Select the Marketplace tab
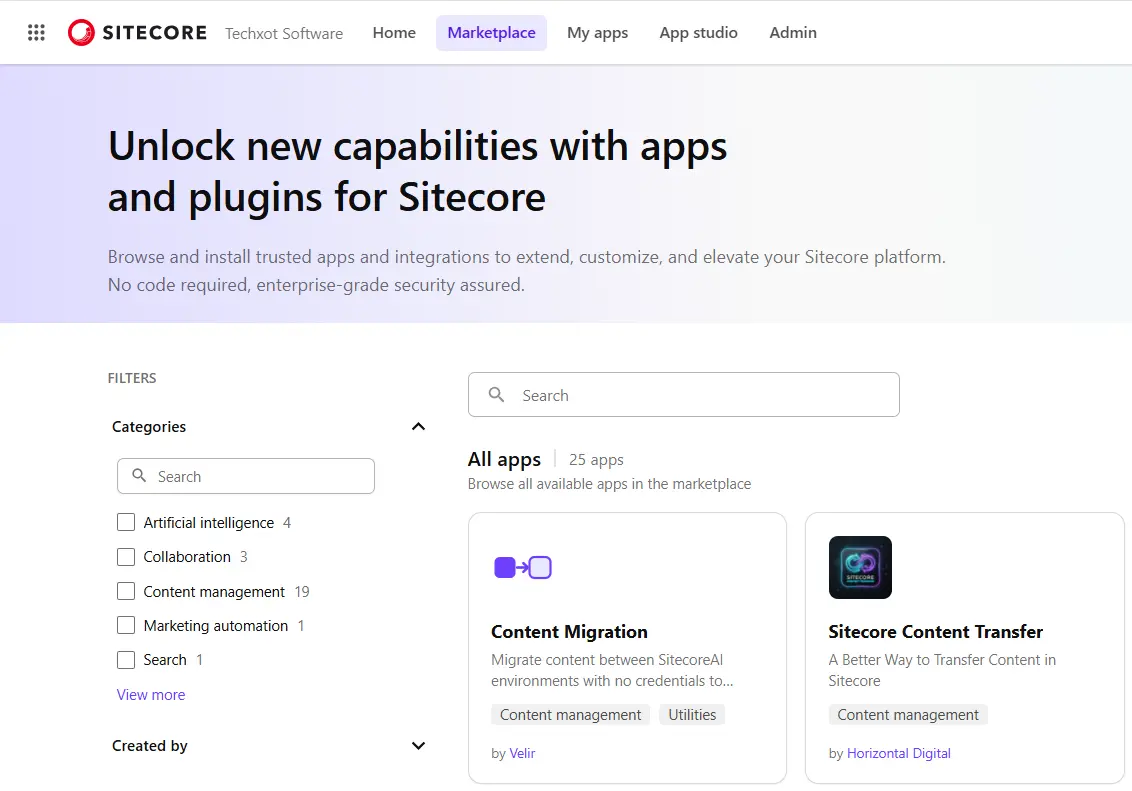The width and height of the screenshot is (1132, 791). pyautogui.click(x=491, y=32)
